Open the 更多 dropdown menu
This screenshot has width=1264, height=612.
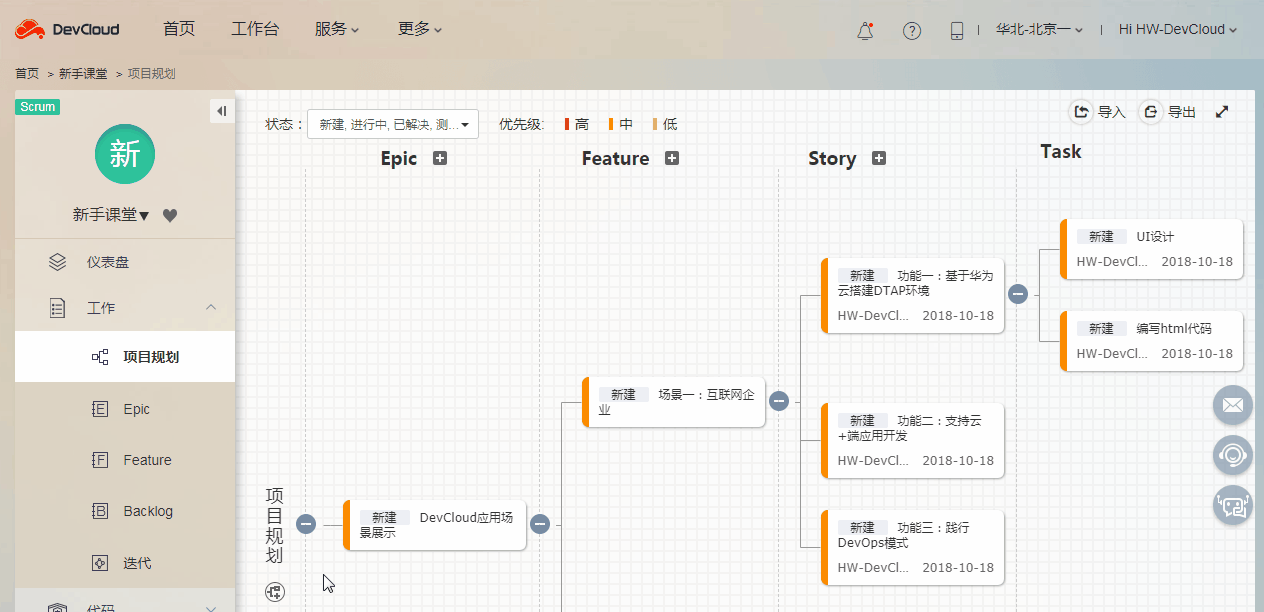pyautogui.click(x=419, y=29)
